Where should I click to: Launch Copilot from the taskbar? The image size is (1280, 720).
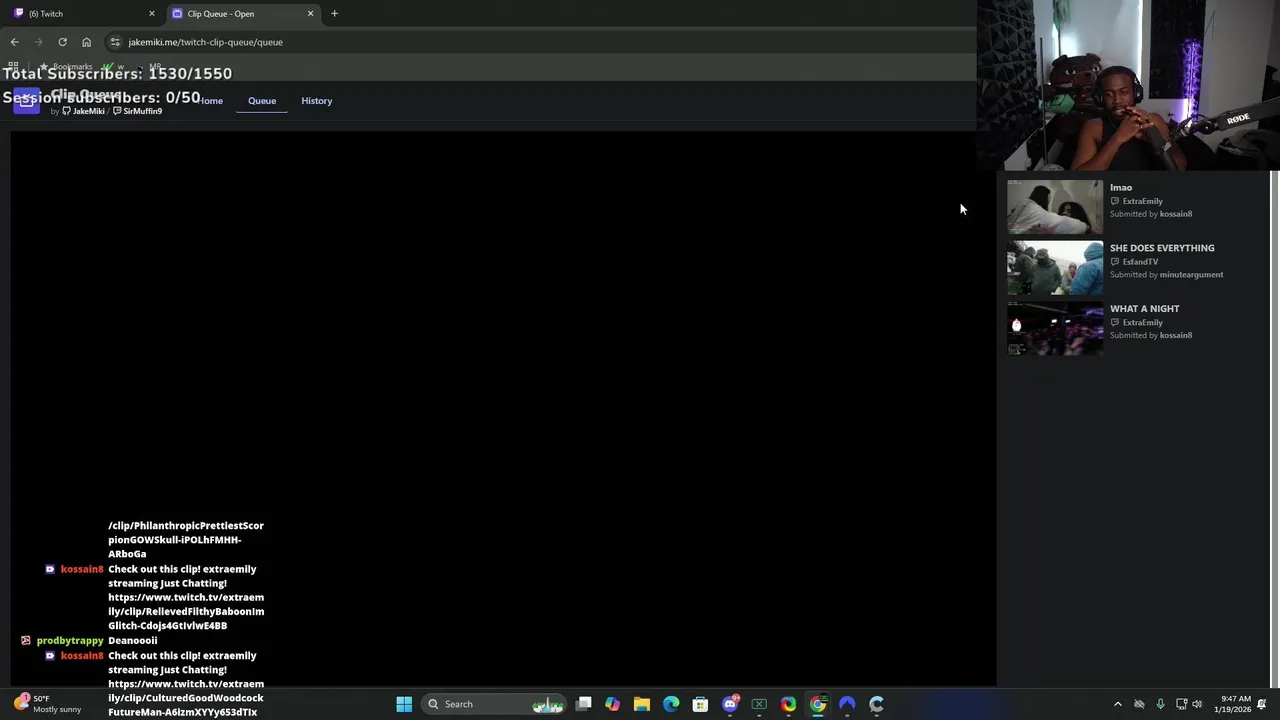(613, 704)
